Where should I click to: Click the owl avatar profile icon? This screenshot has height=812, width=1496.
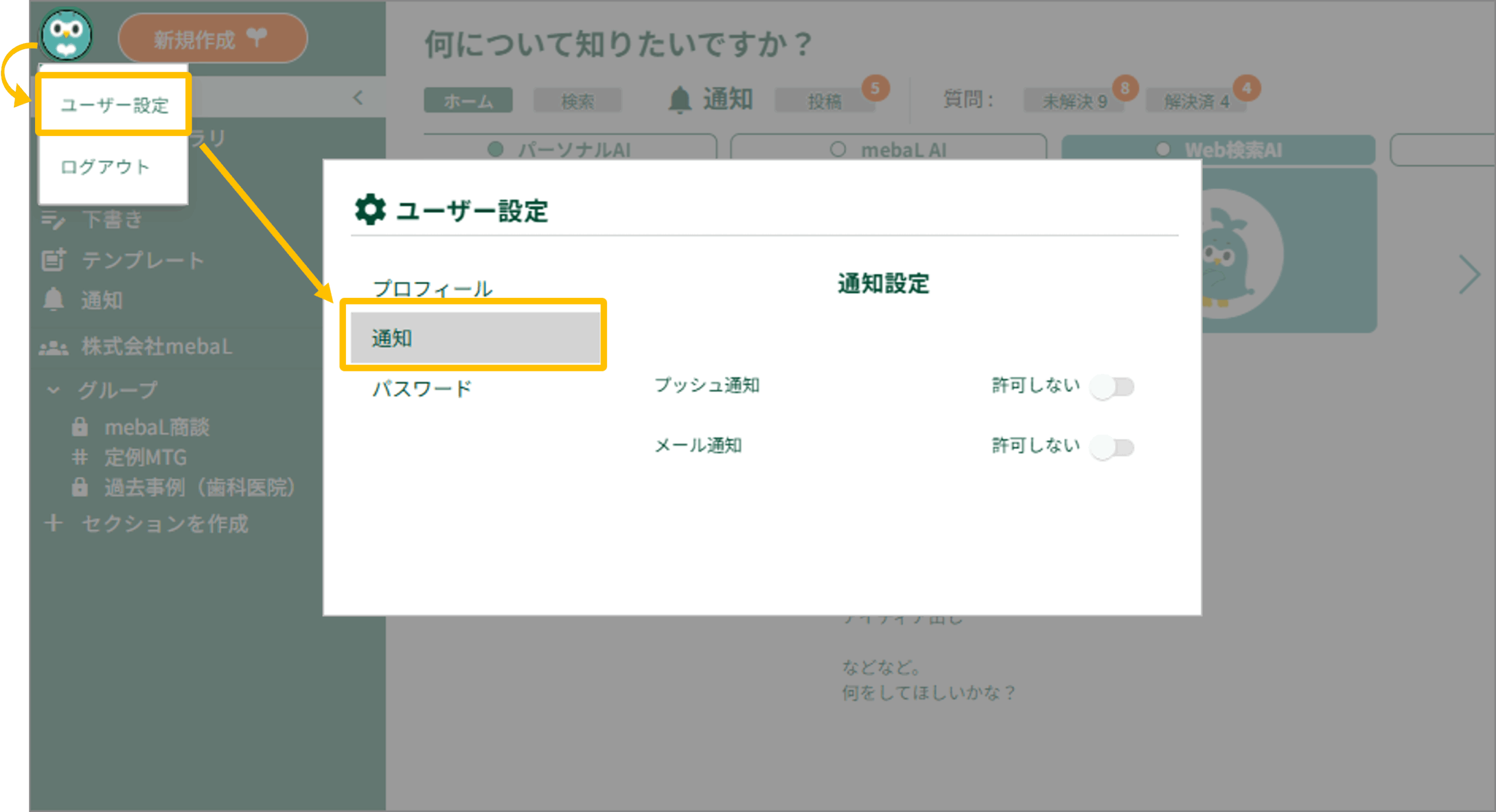pos(67,35)
